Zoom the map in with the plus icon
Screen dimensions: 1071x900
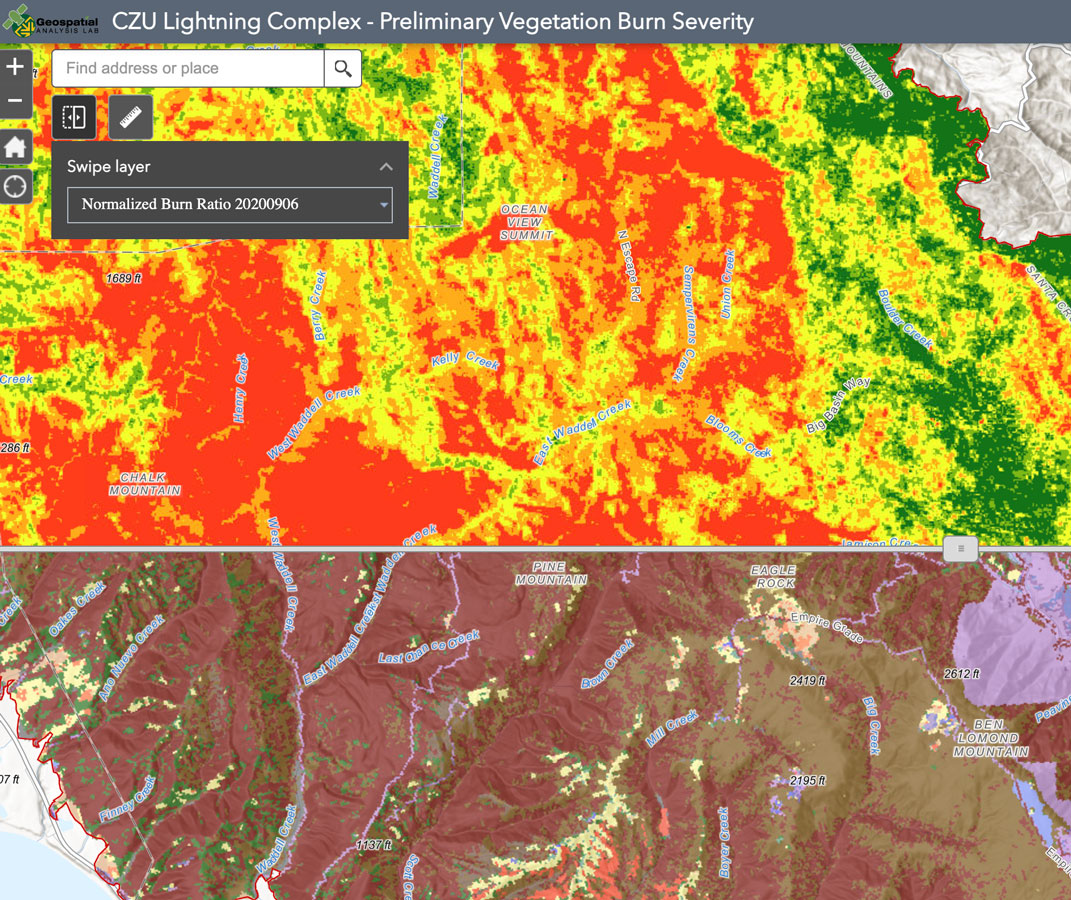[x=15, y=66]
